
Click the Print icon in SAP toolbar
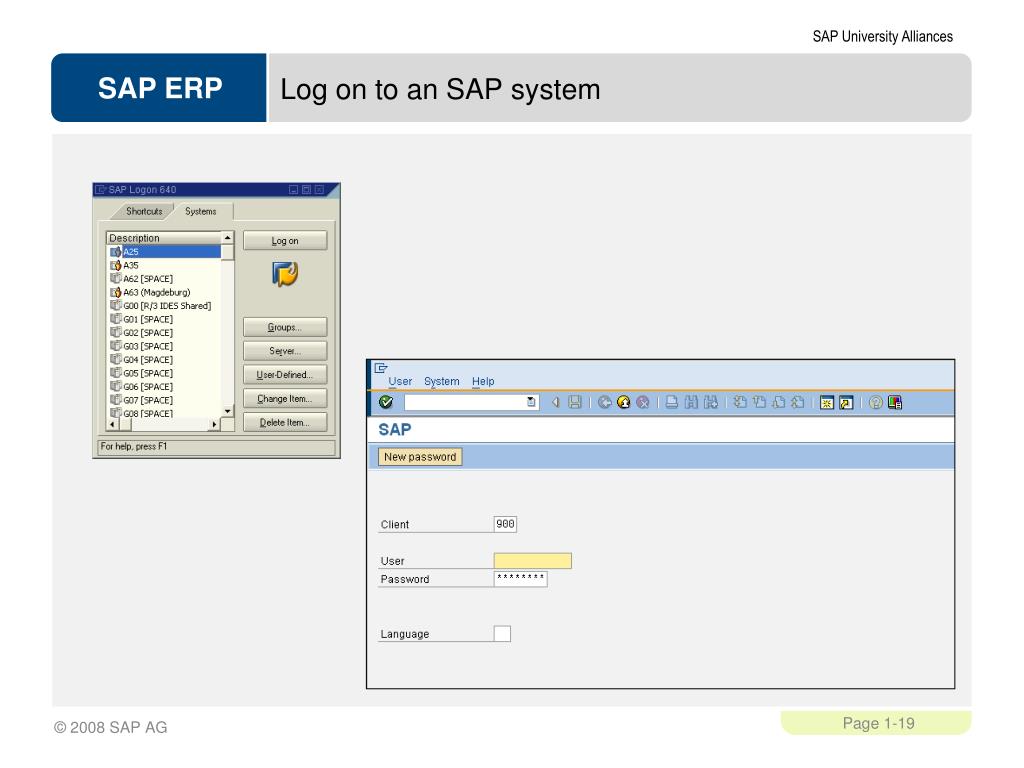671,402
